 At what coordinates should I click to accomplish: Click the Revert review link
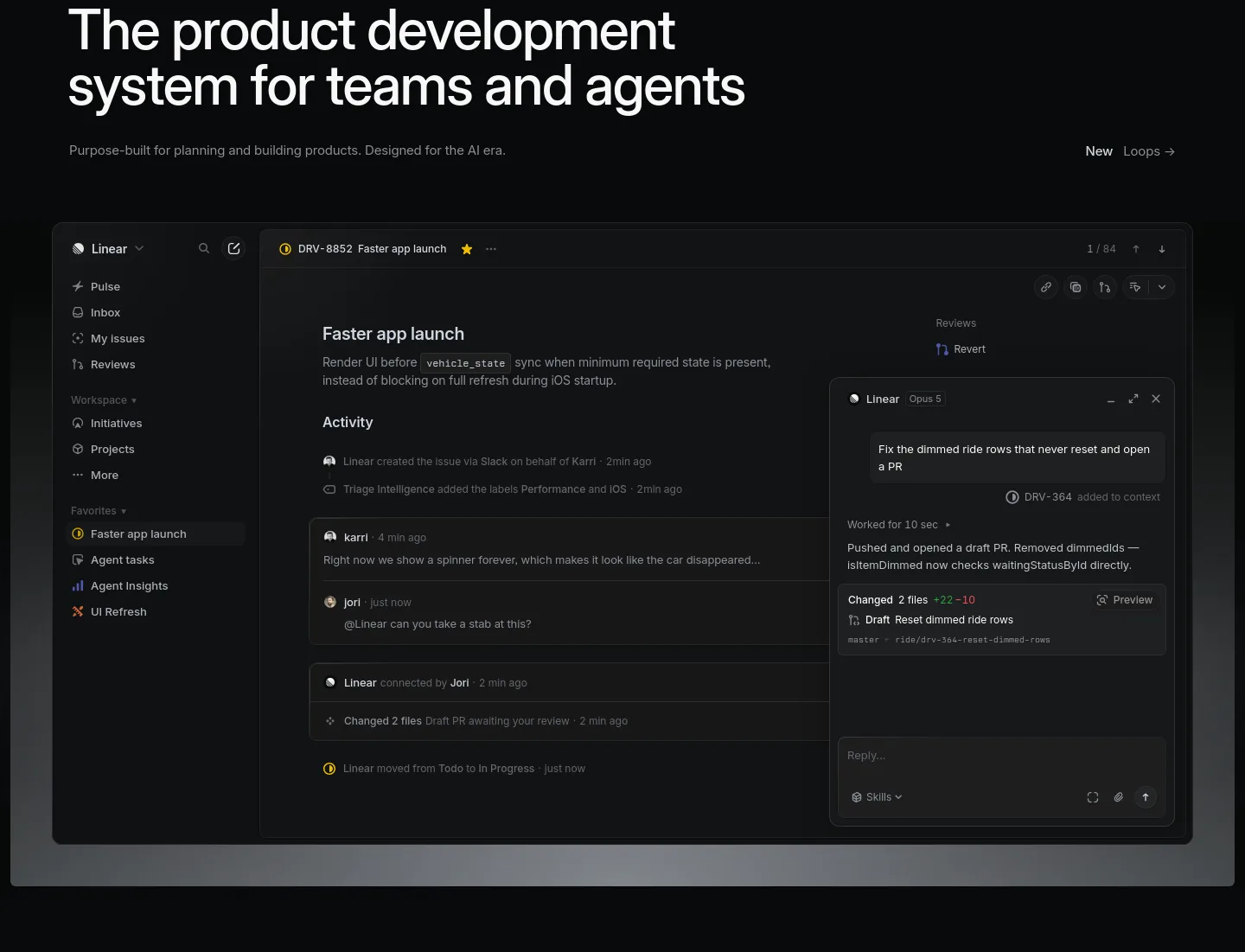pos(961,349)
